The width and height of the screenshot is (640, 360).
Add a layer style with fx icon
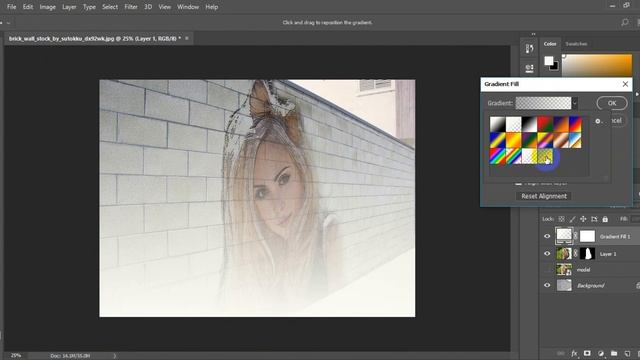(574, 353)
